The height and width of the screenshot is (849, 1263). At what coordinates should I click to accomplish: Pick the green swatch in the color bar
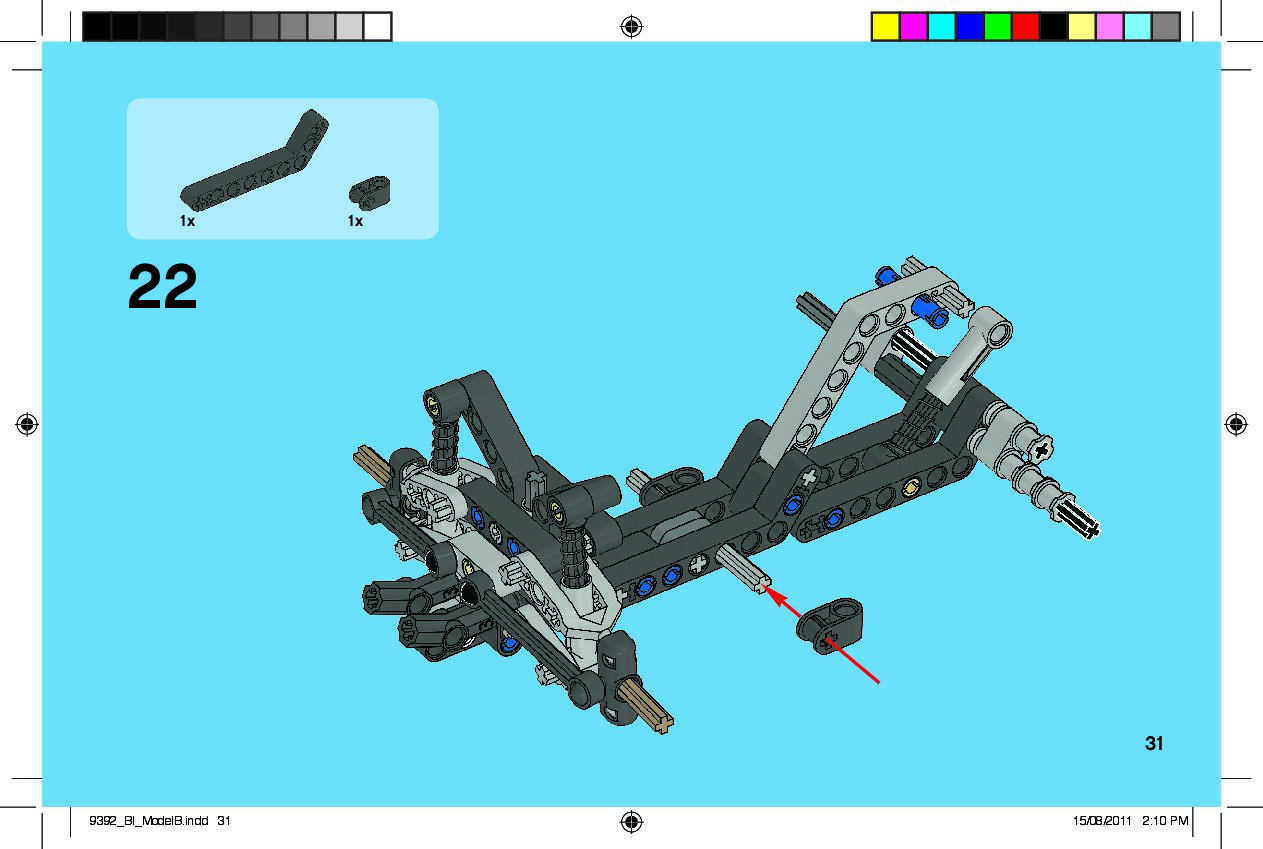(x=997, y=27)
